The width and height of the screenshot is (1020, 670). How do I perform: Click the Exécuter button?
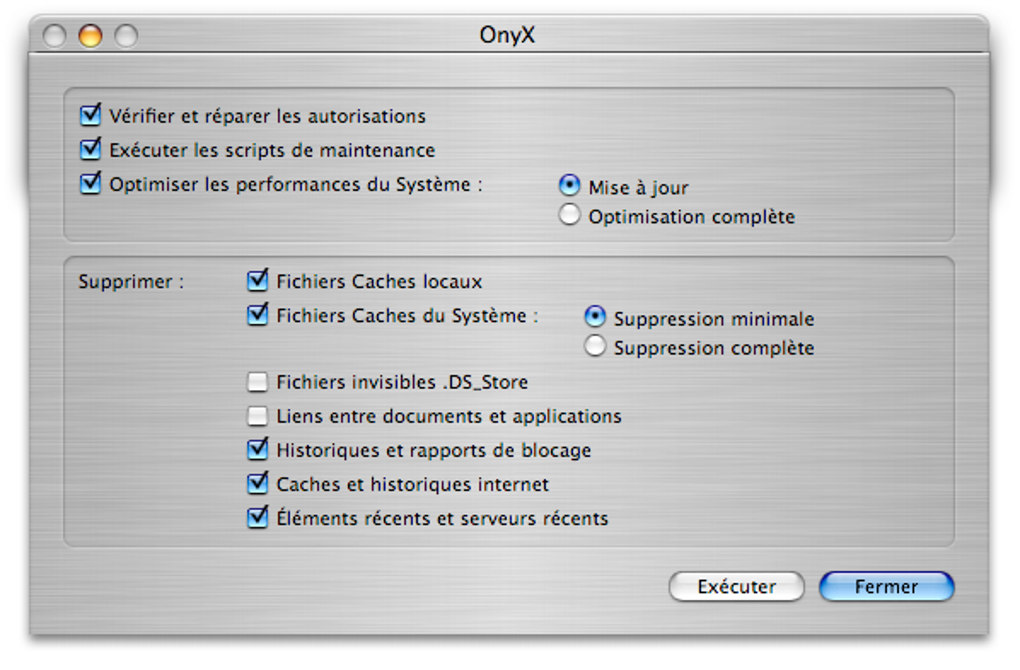pos(736,587)
